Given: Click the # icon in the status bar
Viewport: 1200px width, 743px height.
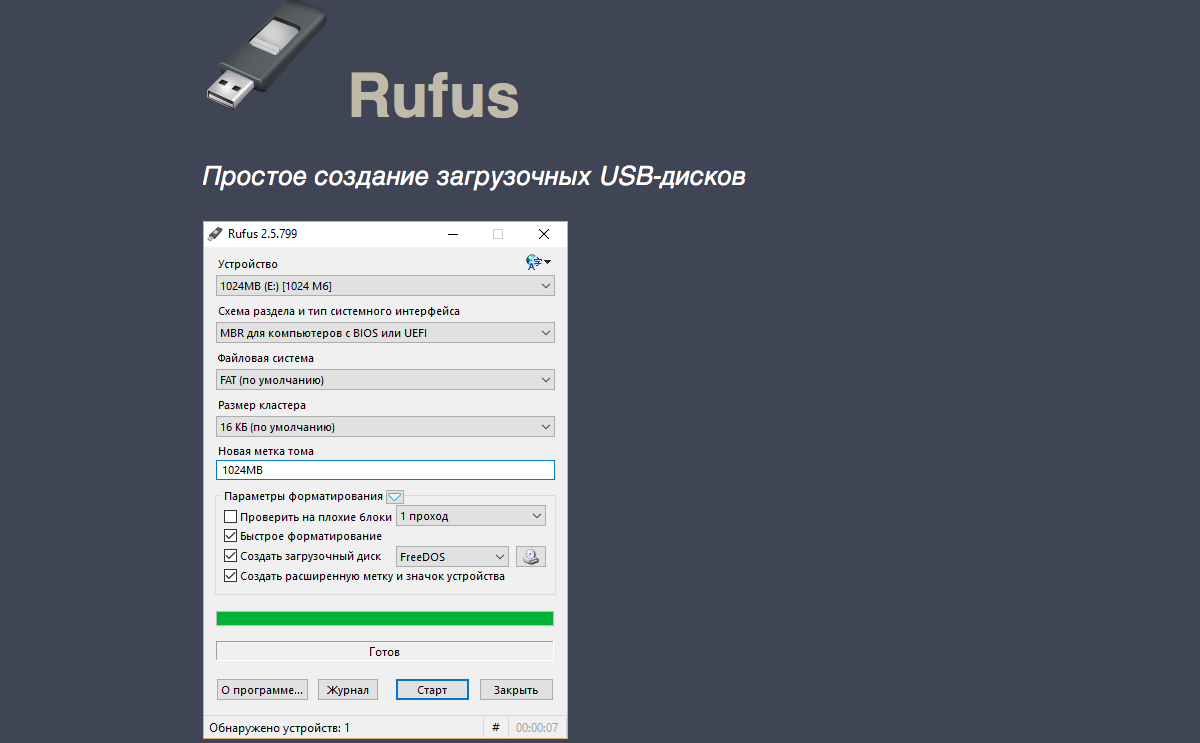Looking at the screenshot, I should [x=496, y=727].
